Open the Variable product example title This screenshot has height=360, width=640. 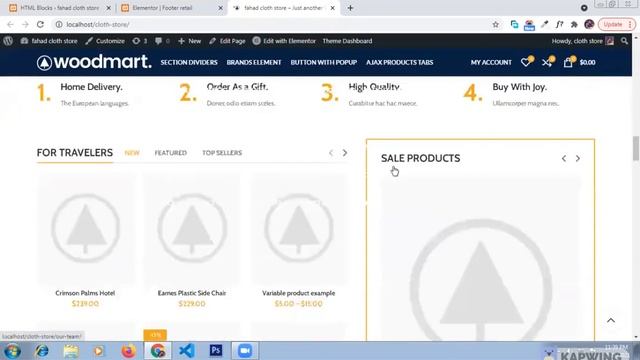click(x=298, y=293)
